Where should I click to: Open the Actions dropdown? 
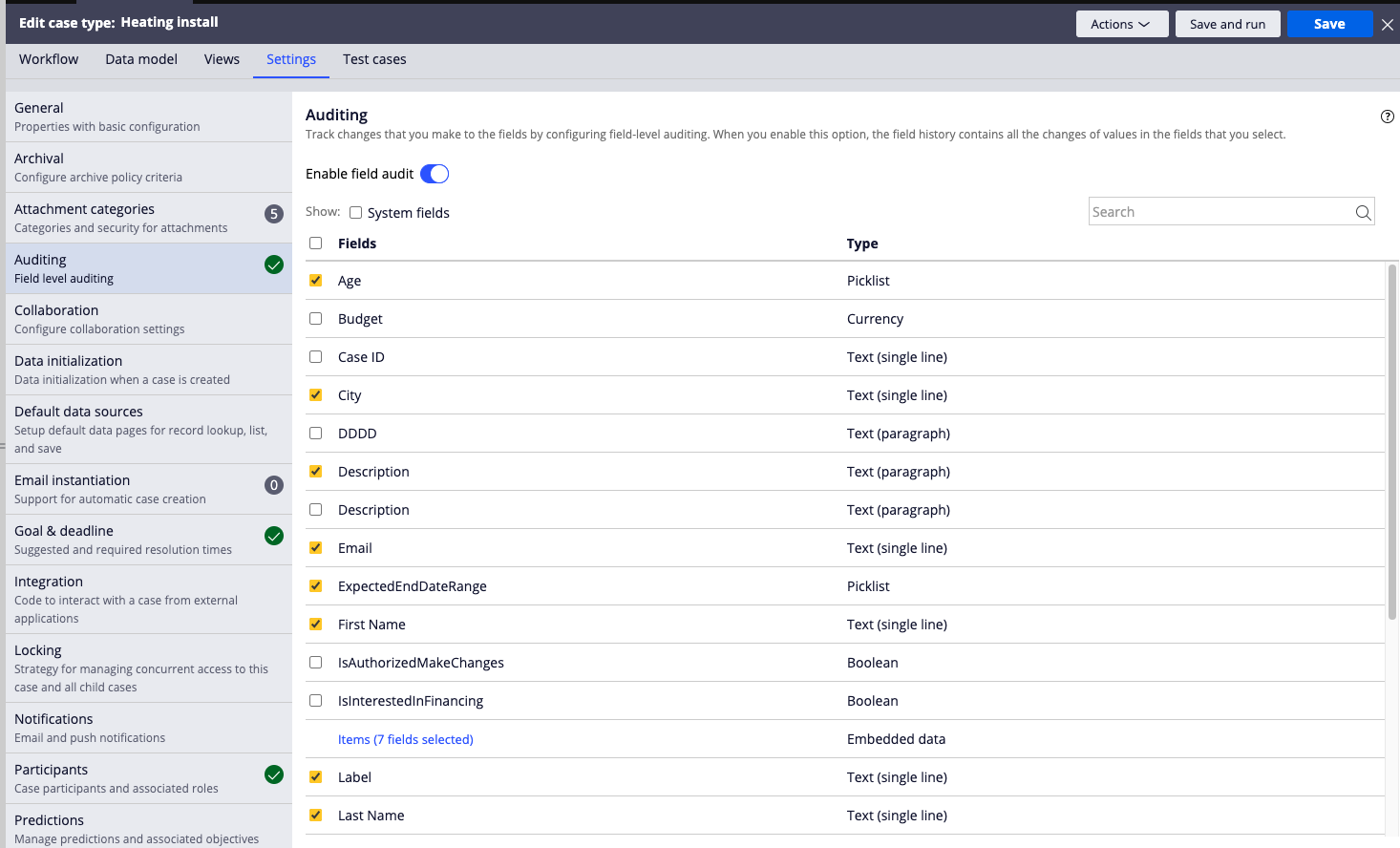click(x=1121, y=24)
